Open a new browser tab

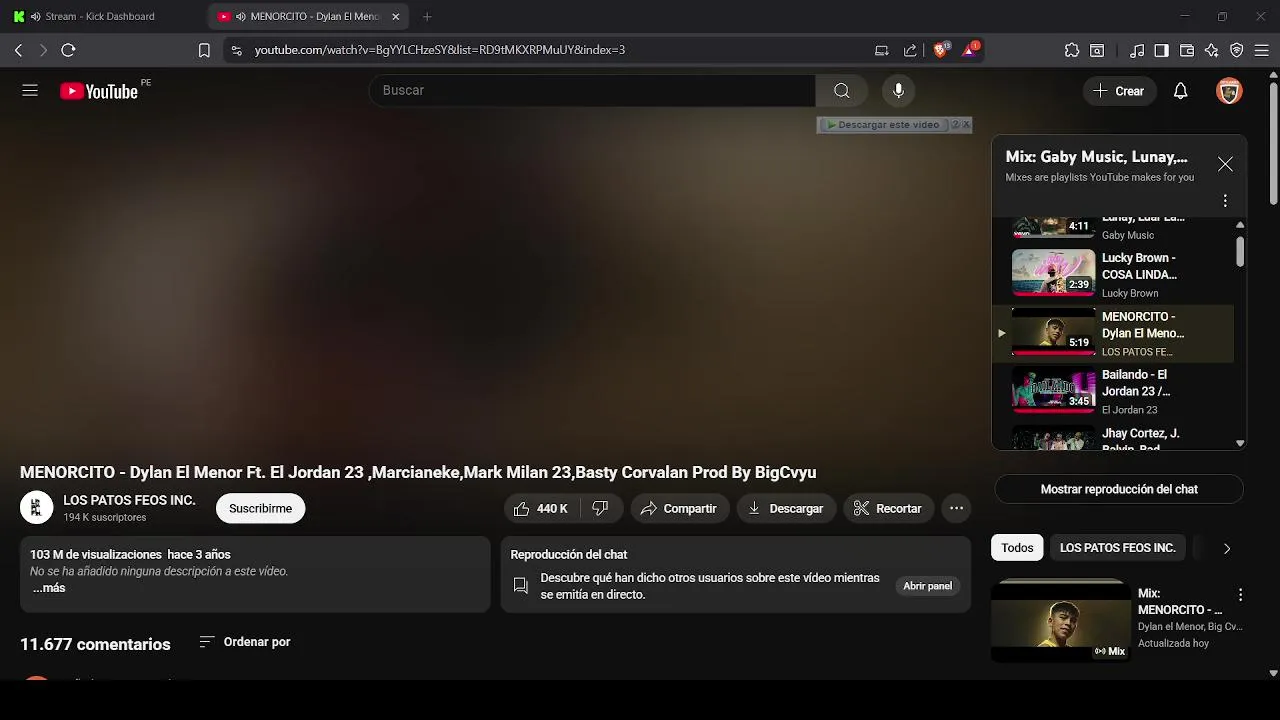point(427,17)
